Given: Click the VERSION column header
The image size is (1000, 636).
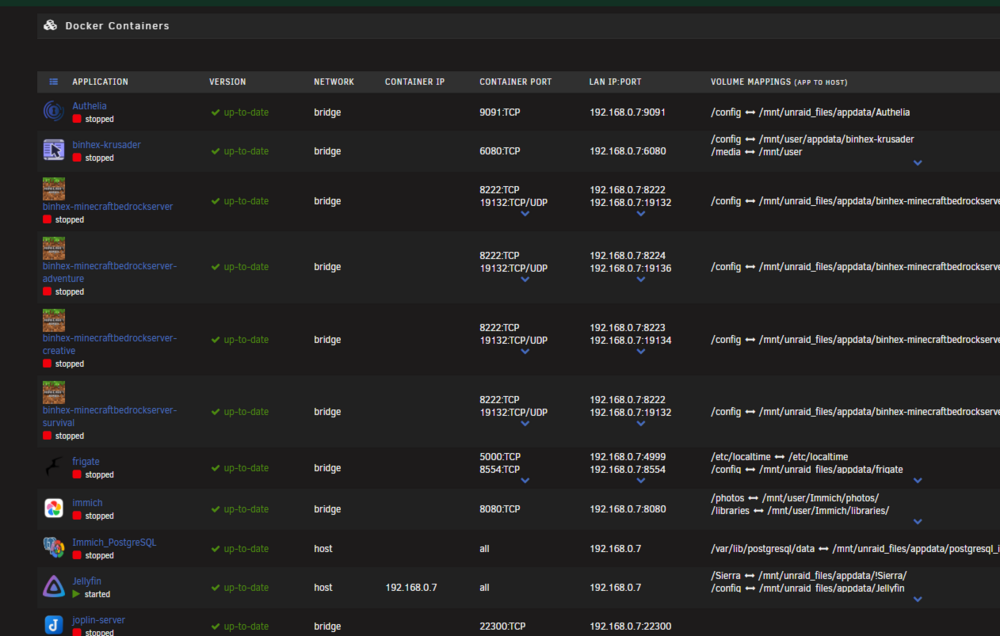Looking at the screenshot, I should click(x=228, y=82).
